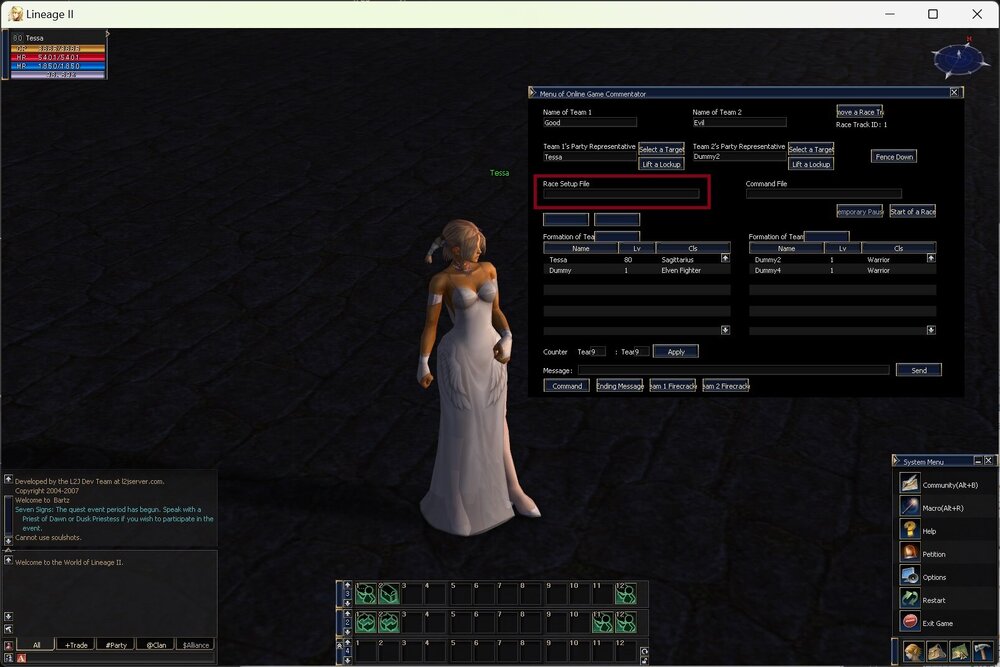Click the Fence Down button

[893, 157]
